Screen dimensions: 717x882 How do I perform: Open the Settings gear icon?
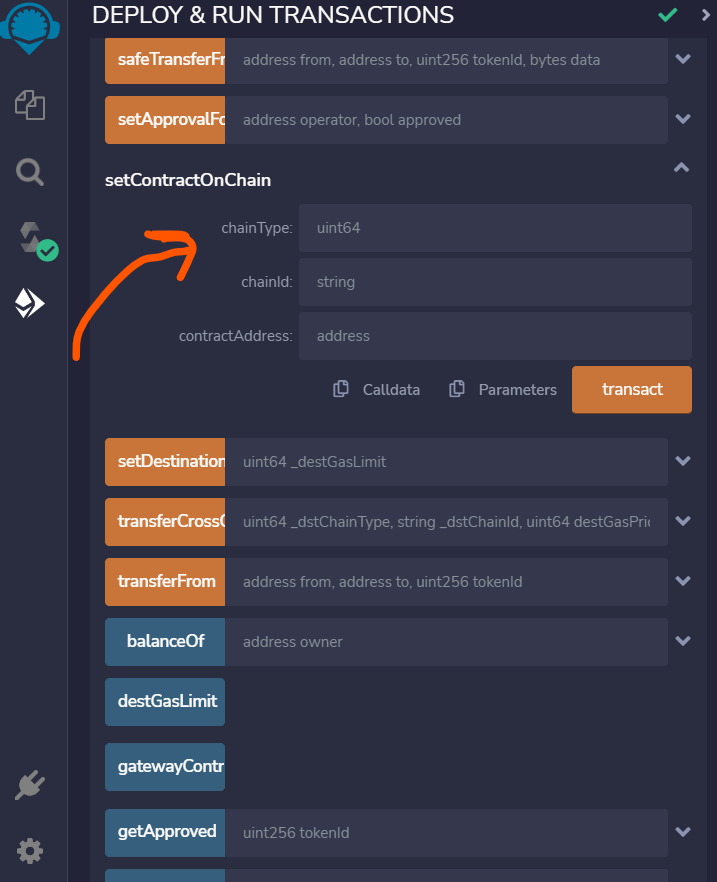(30, 851)
